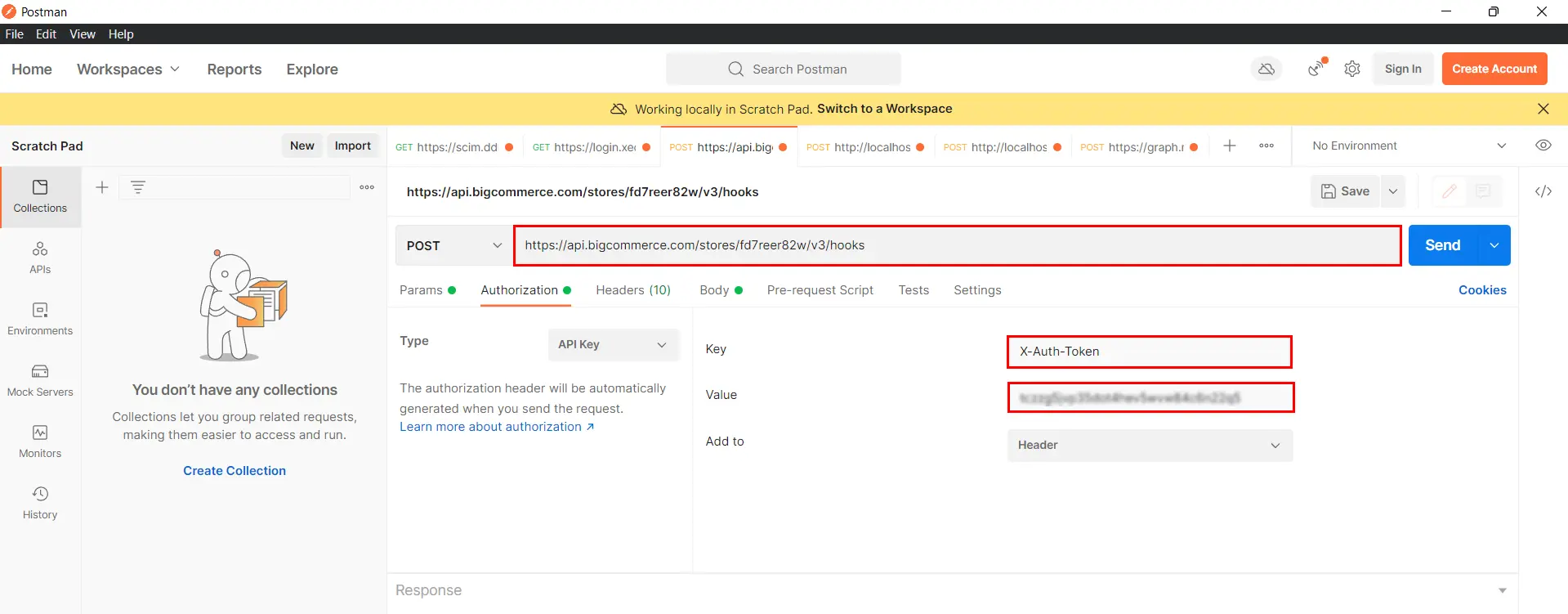The image size is (1568, 614).
Task: Open the Collections sidebar panel
Action: tap(40, 196)
